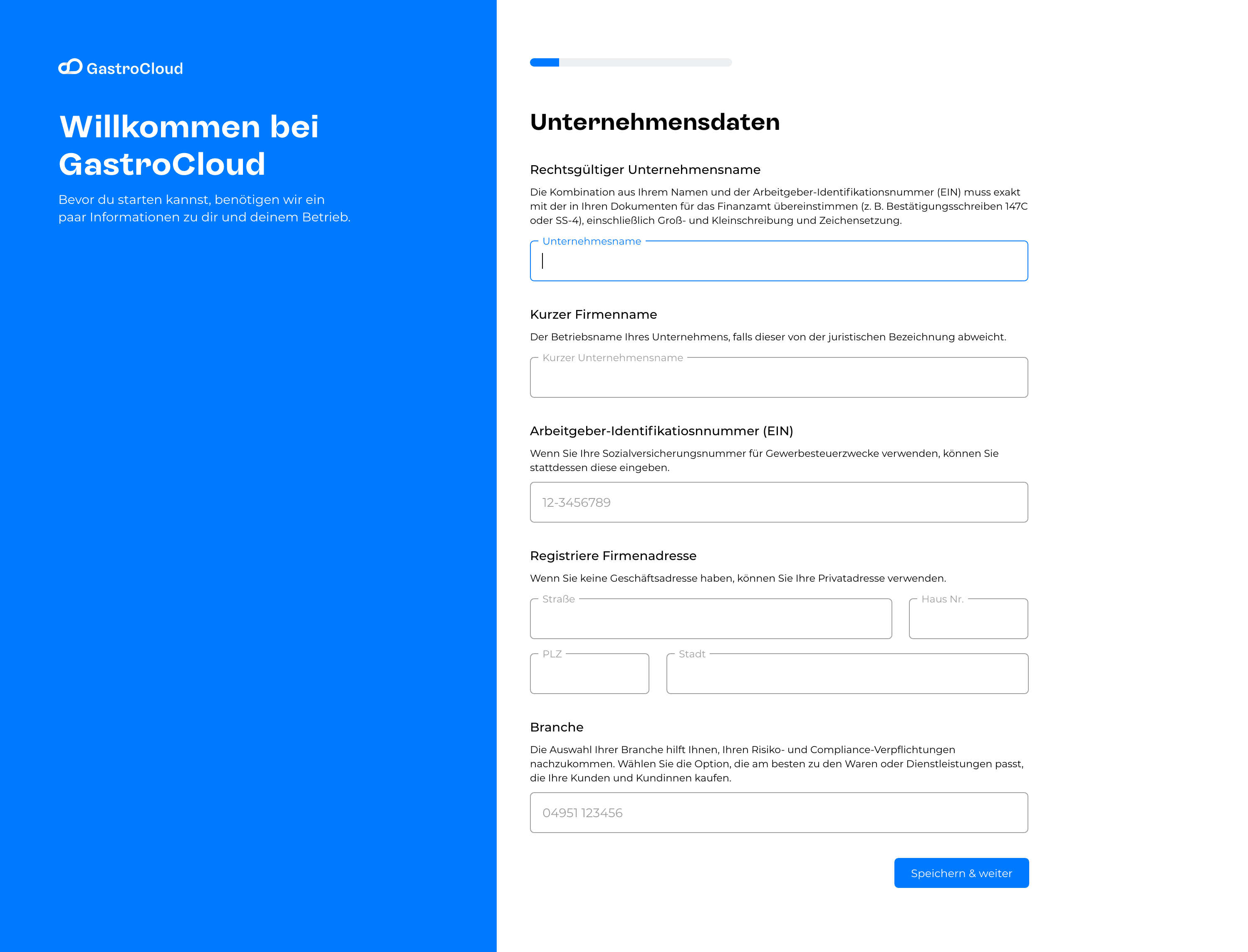Click the Branche field with placeholder 04951 123456
This screenshot has width=1248, height=952.
click(x=778, y=813)
